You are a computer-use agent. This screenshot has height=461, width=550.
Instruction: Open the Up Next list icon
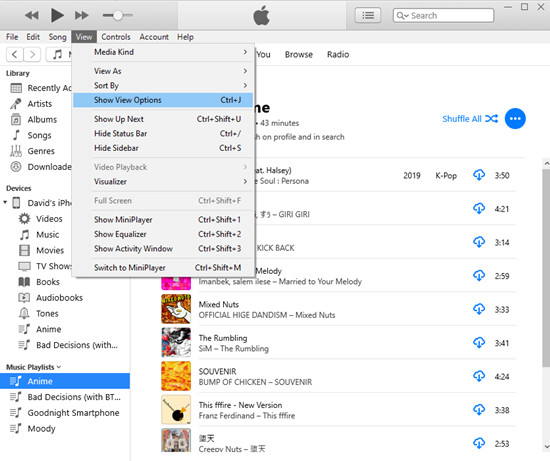(368, 15)
